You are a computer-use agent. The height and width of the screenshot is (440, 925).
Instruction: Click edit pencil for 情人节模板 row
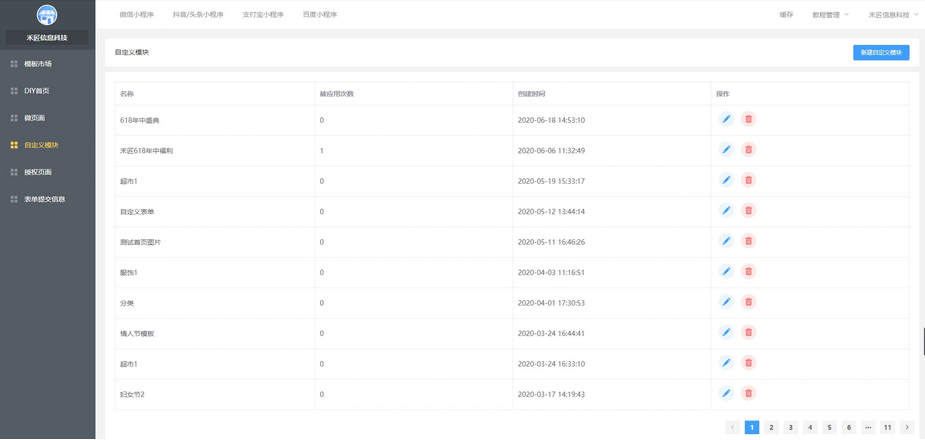[x=726, y=333]
